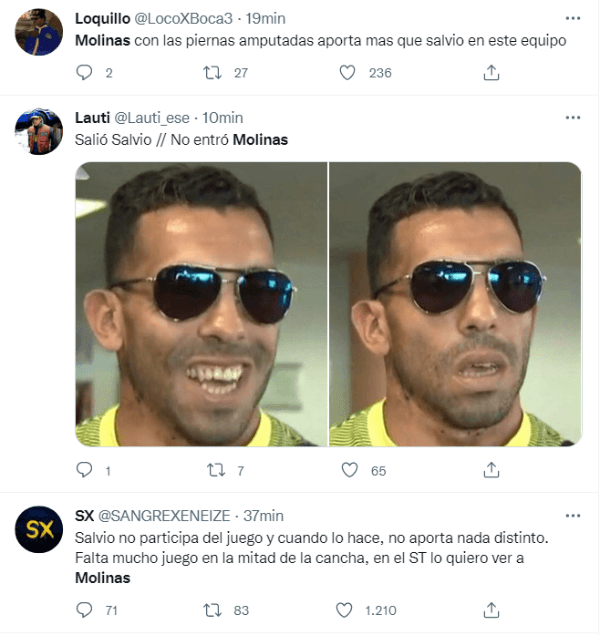Open Loquillo's profile avatar

pos(39,32)
